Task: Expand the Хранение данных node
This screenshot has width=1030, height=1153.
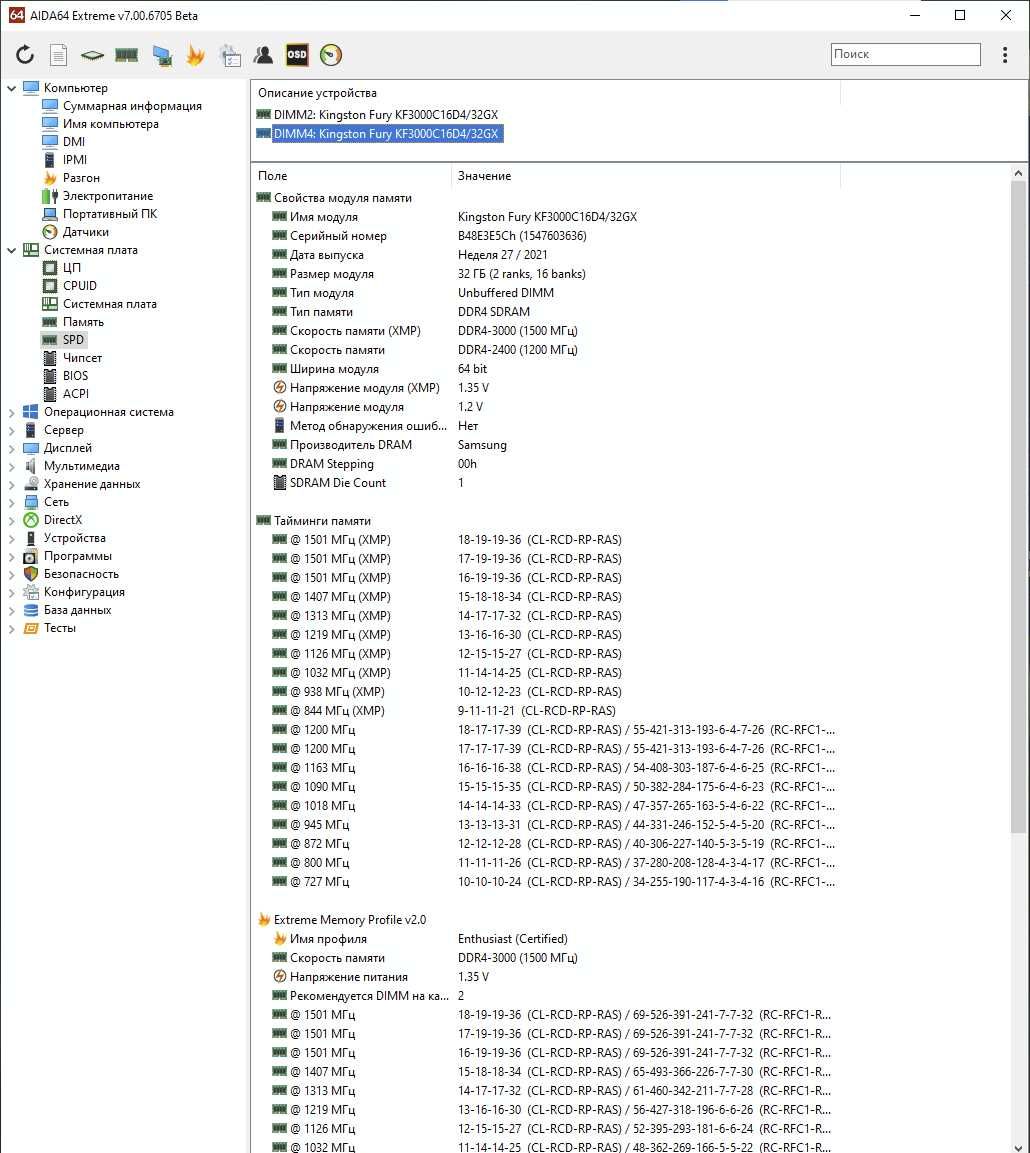Action: [x=11, y=485]
